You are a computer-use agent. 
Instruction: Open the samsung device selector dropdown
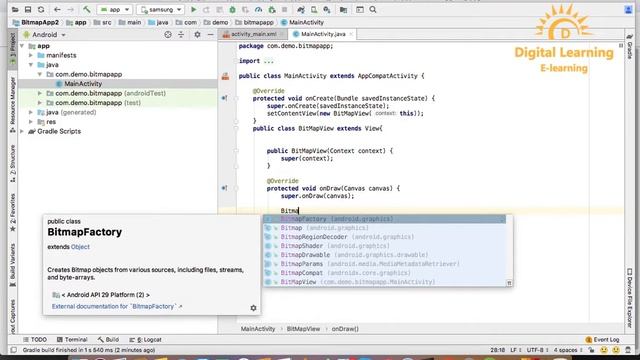[160, 9]
